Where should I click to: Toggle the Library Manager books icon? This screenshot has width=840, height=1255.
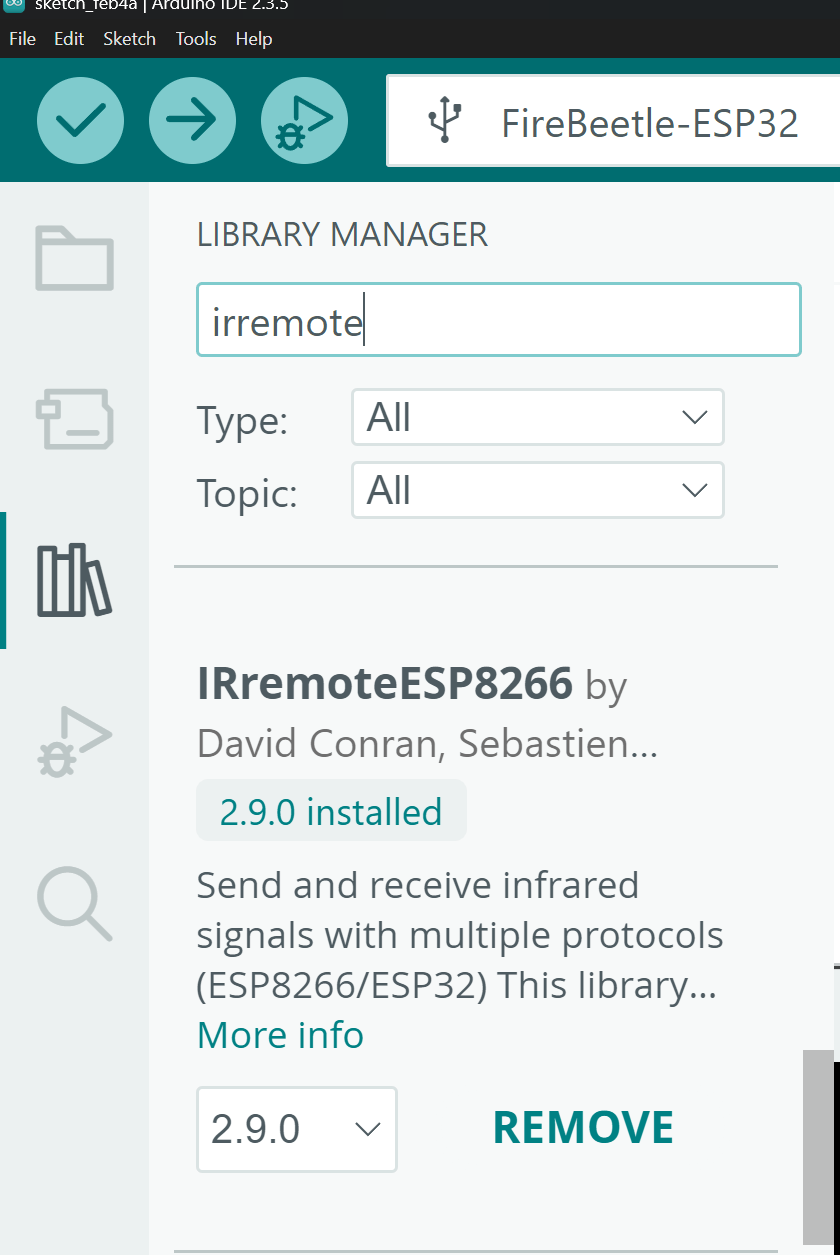click(x=75, y=580)
